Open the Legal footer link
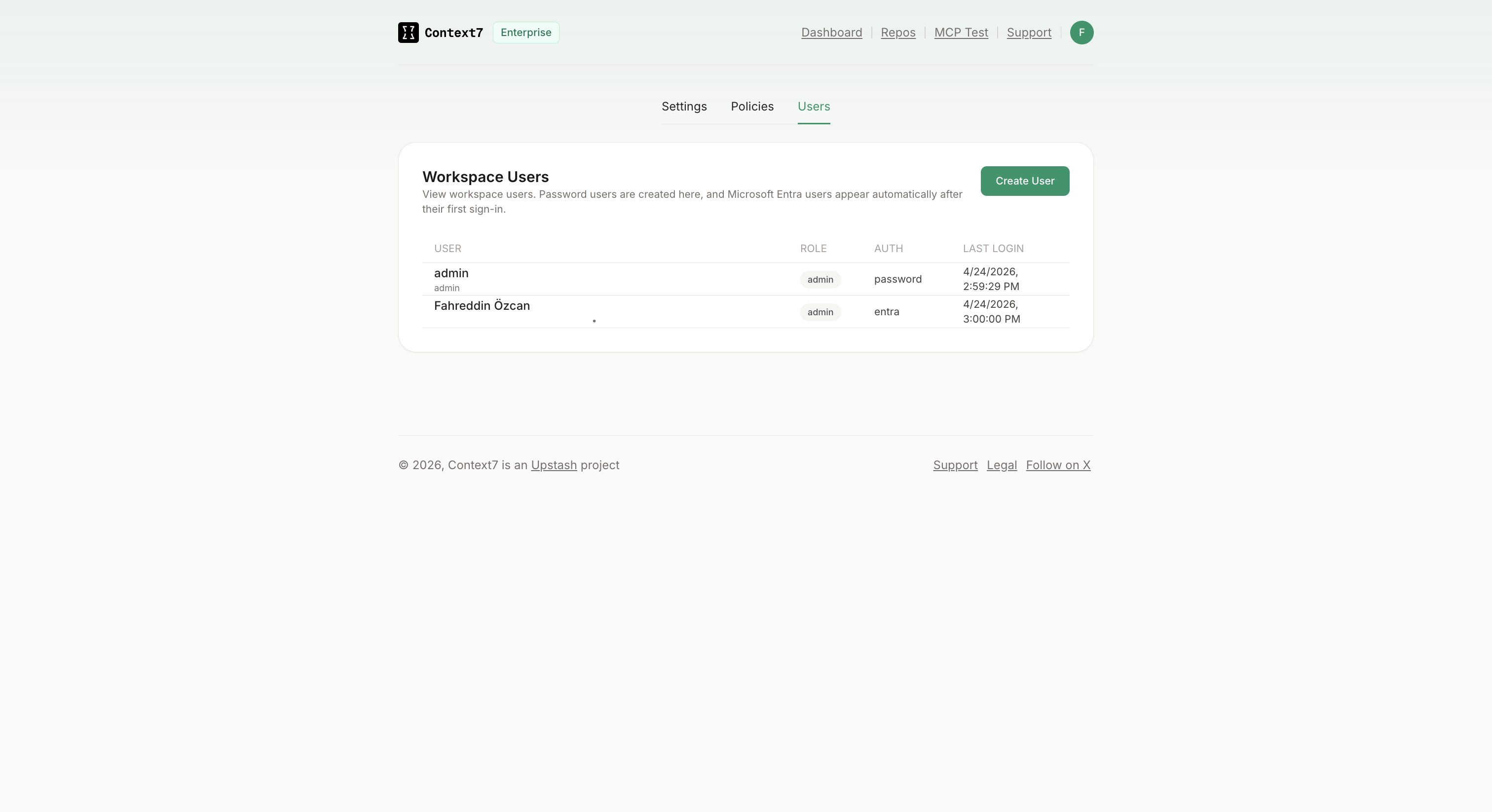This screenshot has width=1492, height=812. tap(1002, 465)
